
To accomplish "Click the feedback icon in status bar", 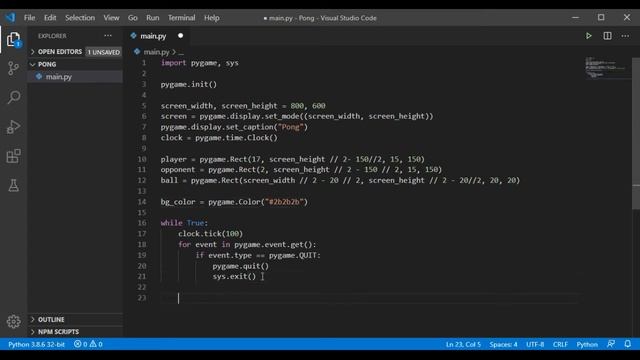I will coord(611,344).
